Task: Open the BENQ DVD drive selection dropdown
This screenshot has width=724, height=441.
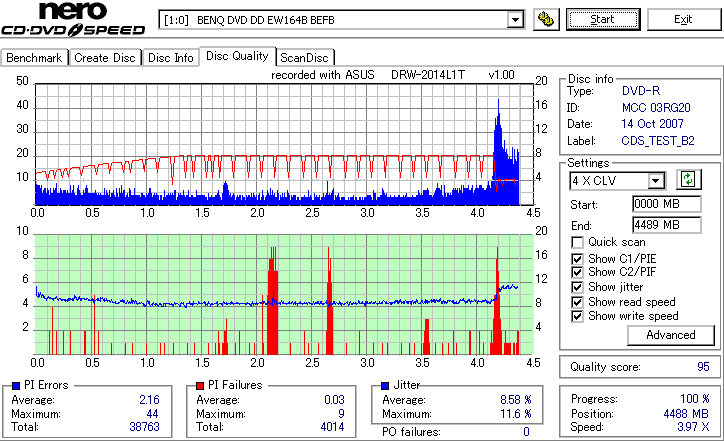Action: tap(341, 20)
